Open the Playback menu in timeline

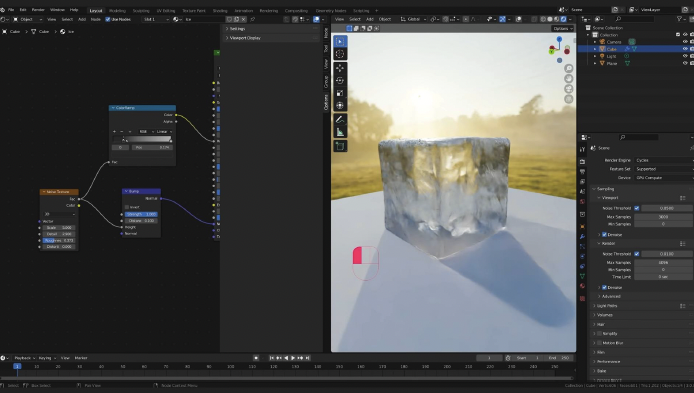[24, 358]
